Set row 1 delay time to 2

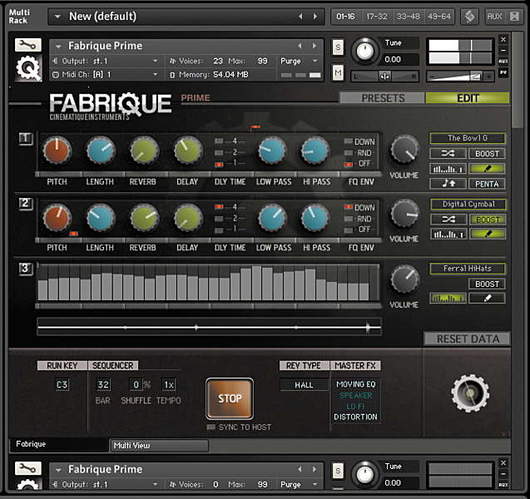coord(219,153)
